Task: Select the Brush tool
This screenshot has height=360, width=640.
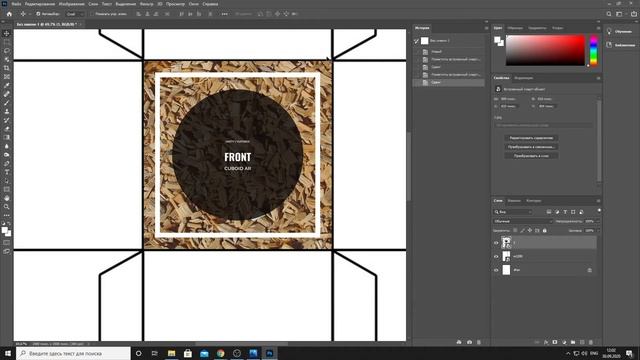Action: [x=7, y=103]
